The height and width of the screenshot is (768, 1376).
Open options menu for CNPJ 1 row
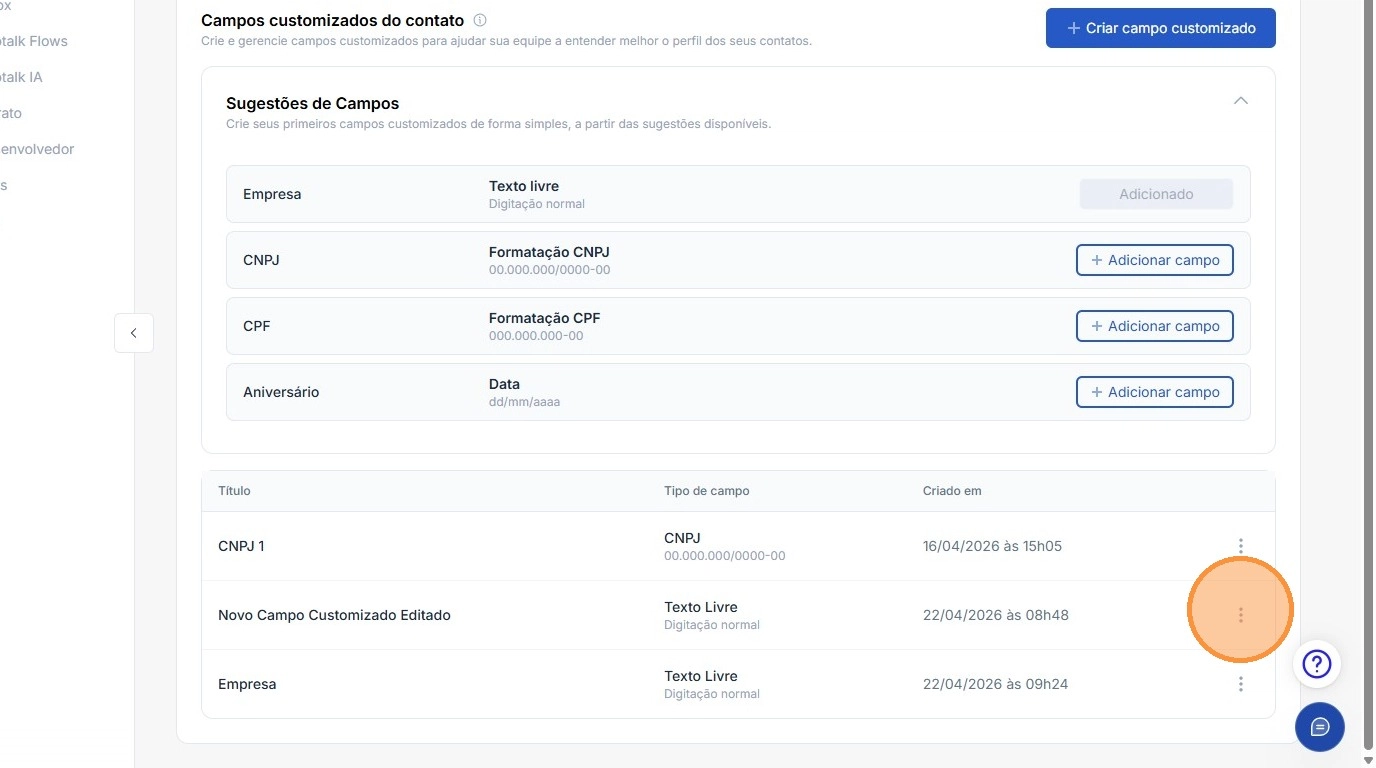(x=1240, y=546)
